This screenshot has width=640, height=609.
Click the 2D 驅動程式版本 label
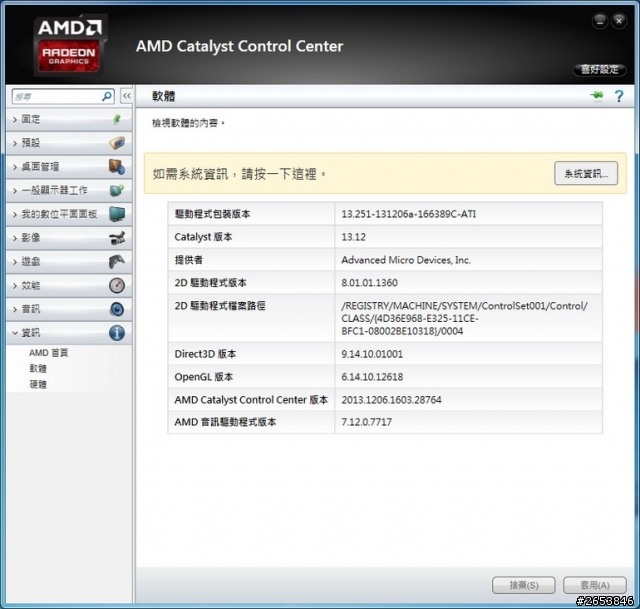pos(211,282)
